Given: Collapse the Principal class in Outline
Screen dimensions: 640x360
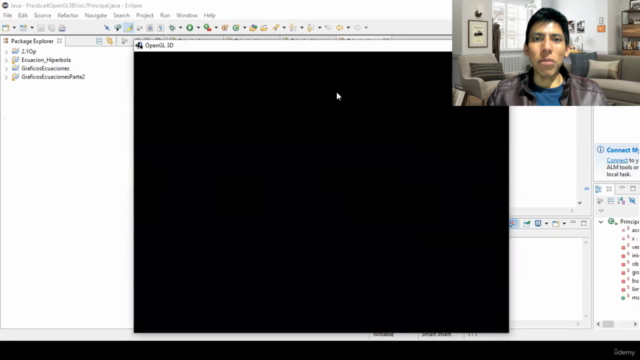Looking at the screenshot, I should (601, 222).
